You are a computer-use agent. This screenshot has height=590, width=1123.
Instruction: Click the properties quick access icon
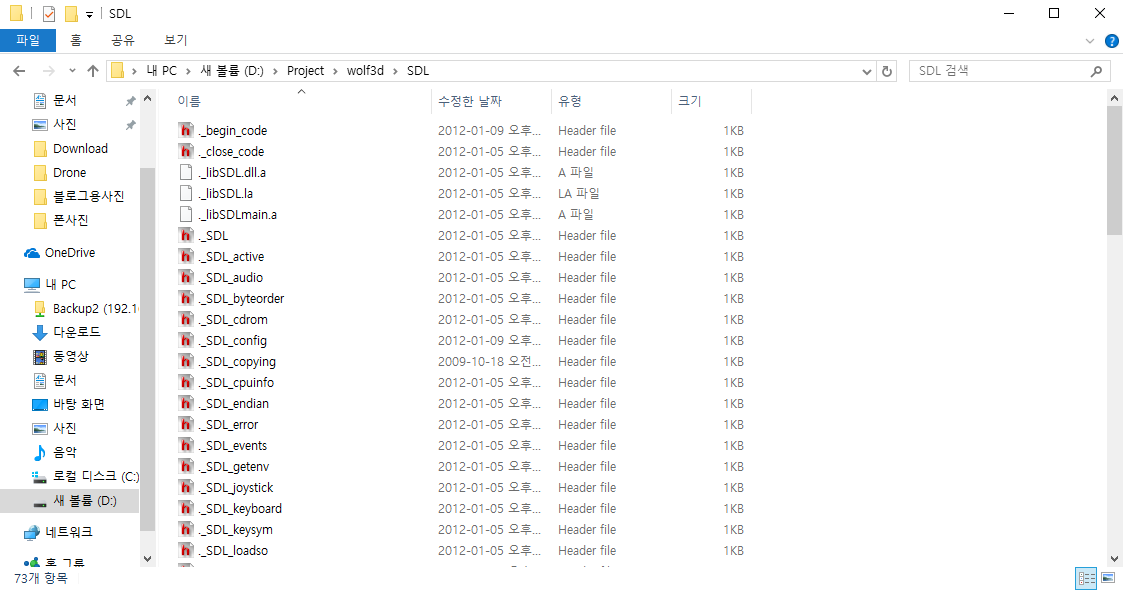tap(49, 14)
